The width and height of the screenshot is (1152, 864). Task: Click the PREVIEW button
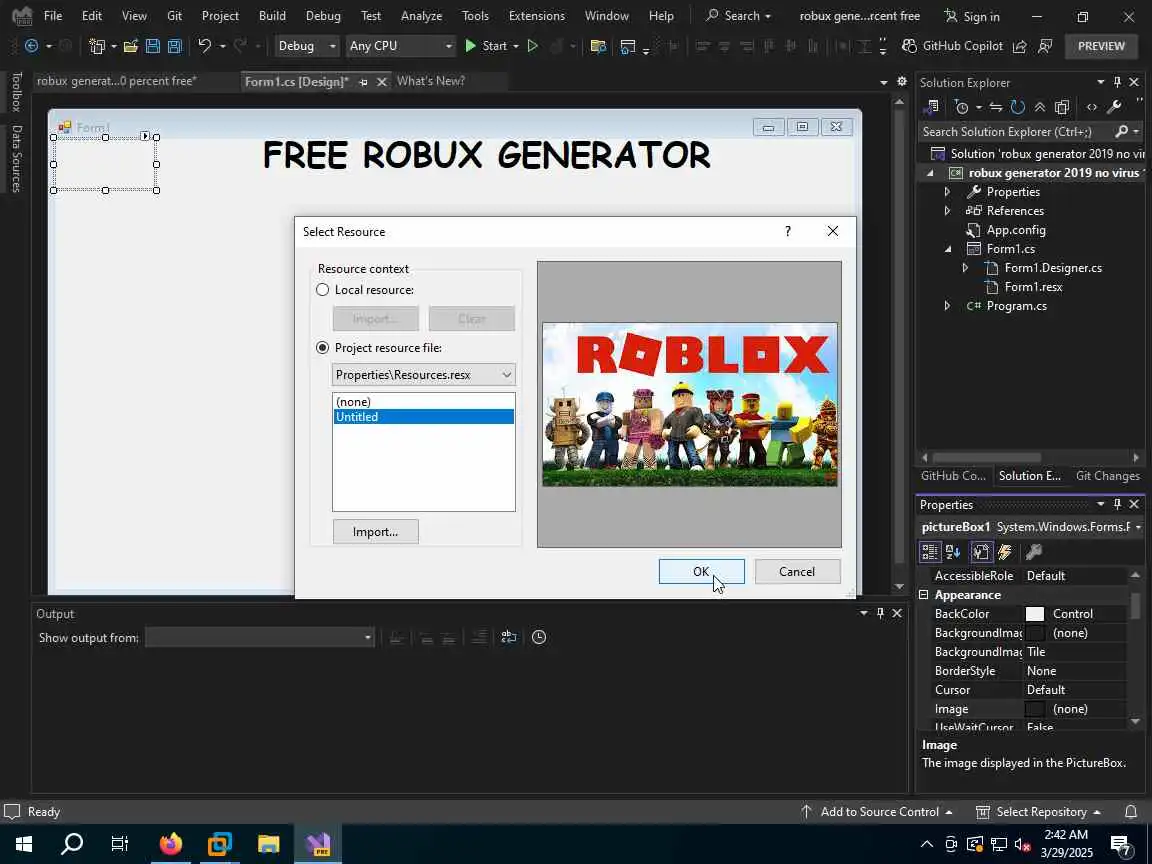click(1101, 46)
